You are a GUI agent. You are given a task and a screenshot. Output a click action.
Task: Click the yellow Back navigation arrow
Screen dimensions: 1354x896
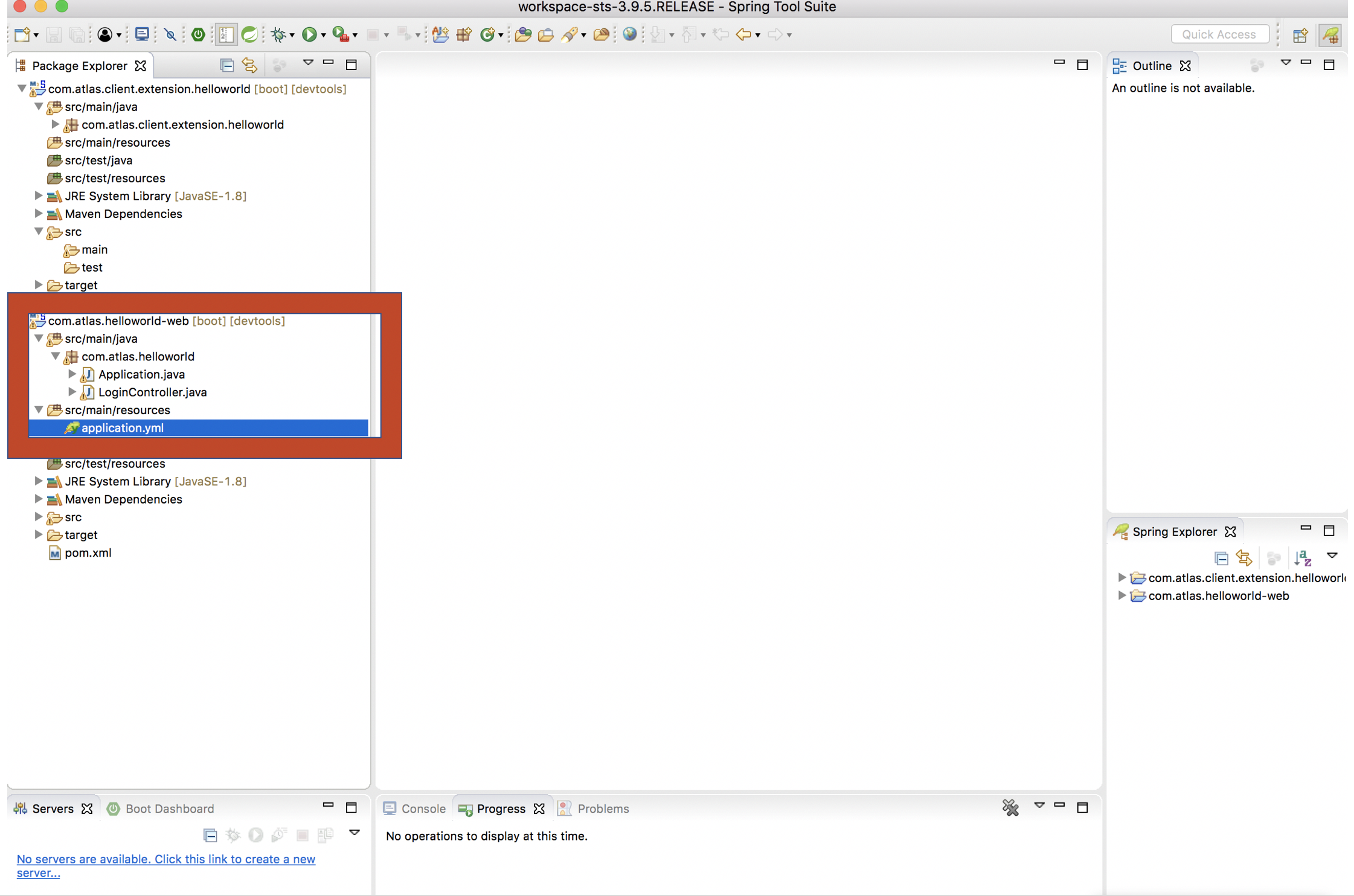743,34
